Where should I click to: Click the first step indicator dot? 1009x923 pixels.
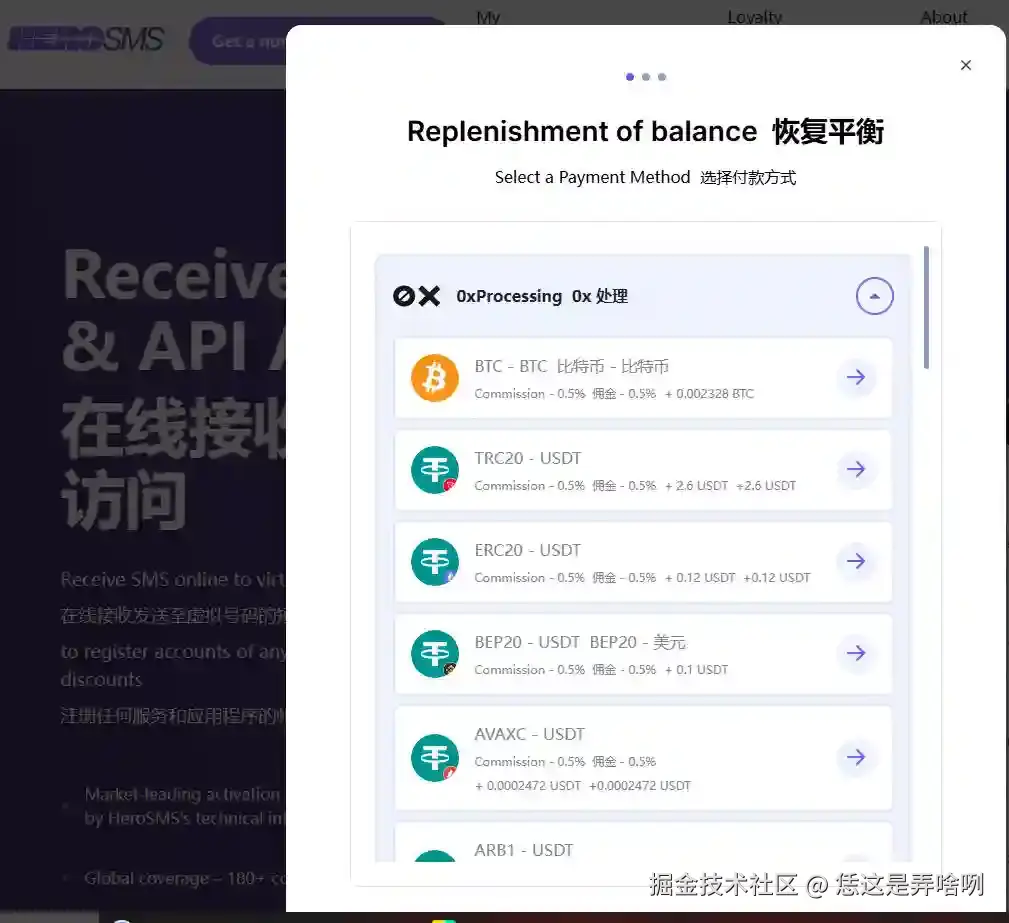coord(630,77)
